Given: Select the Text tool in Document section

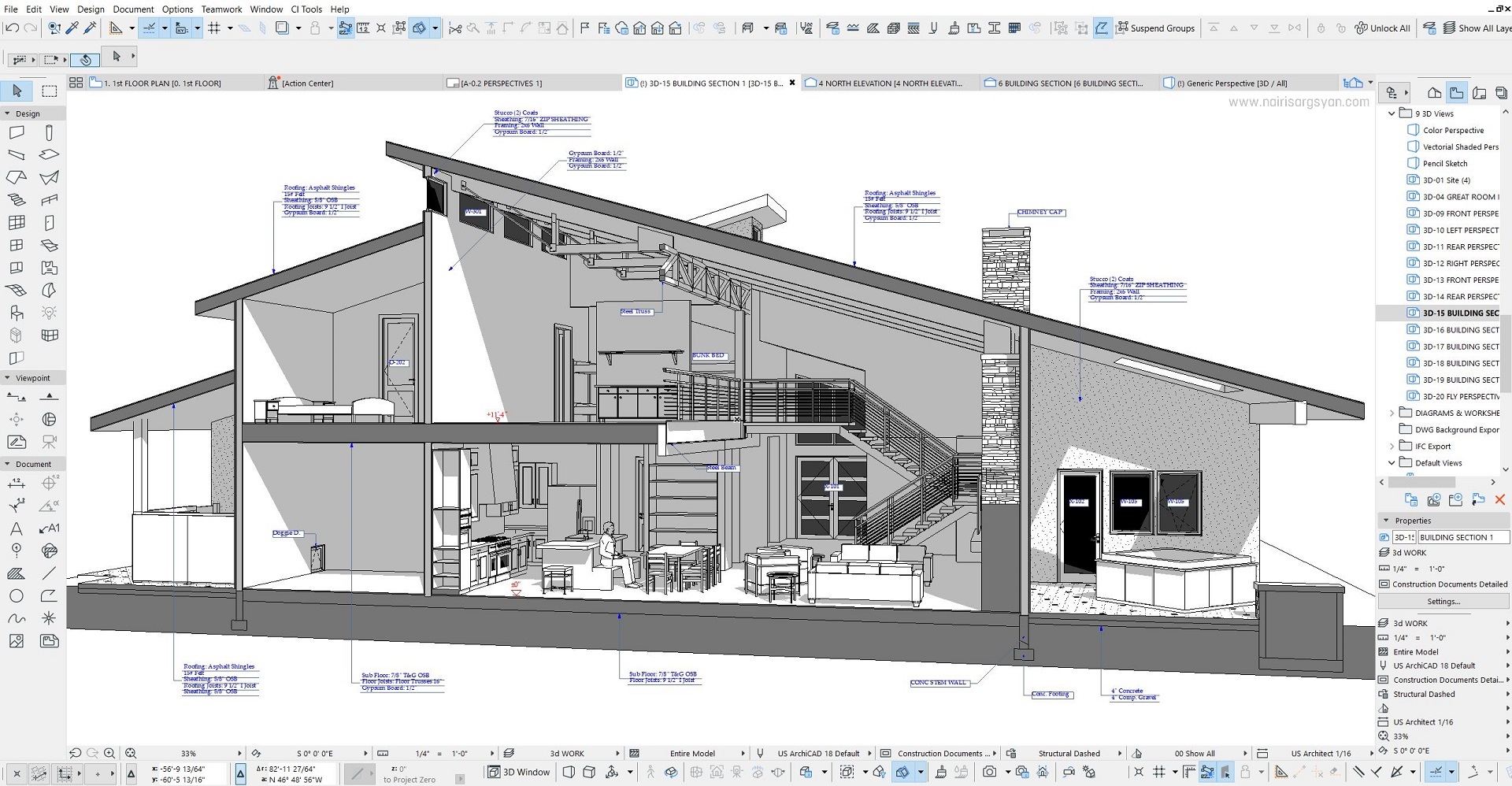Looking at the screenshot, I should [x=17, y=528].
